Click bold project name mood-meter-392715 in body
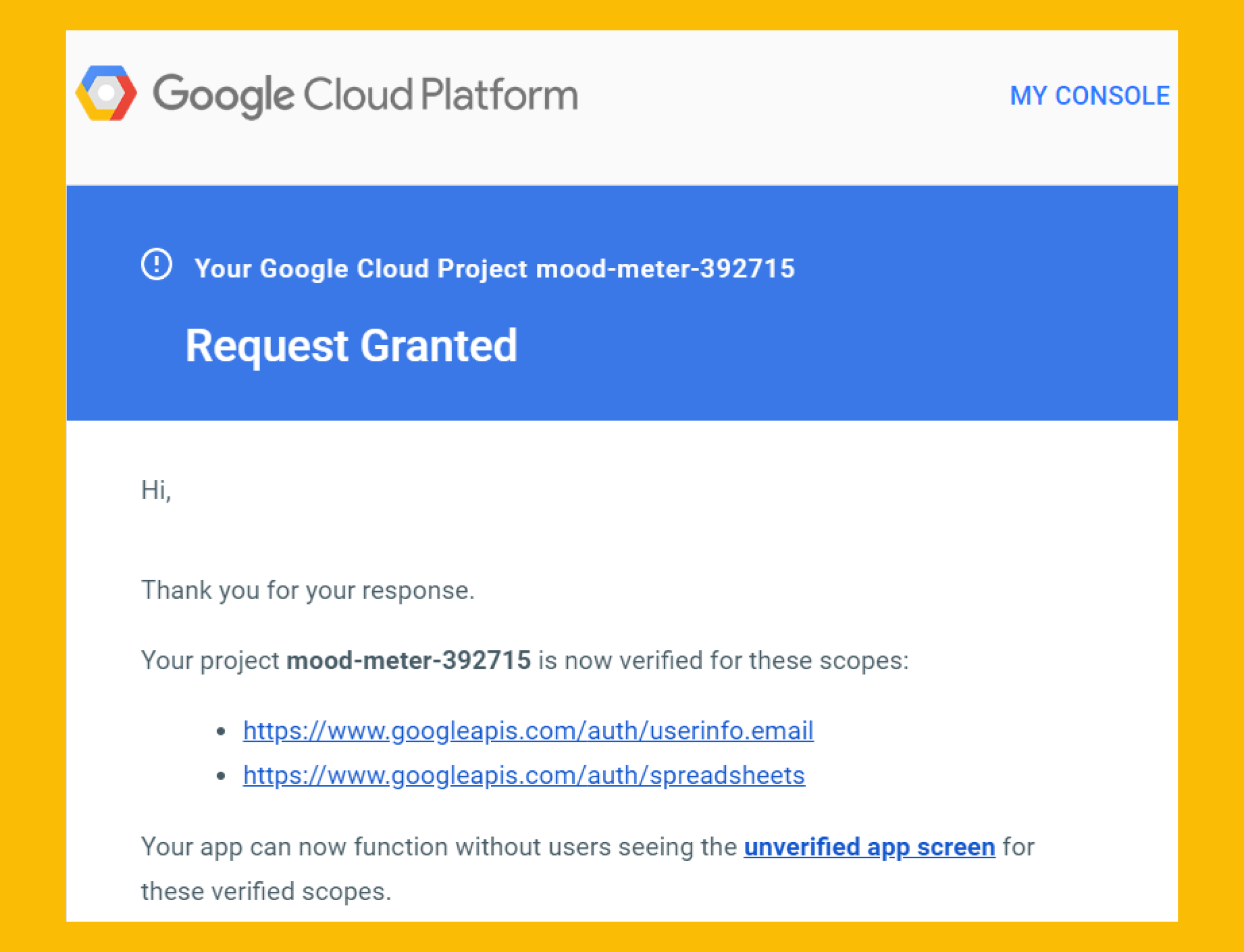This screenshot has height=952, width=1244. [409, 660]
